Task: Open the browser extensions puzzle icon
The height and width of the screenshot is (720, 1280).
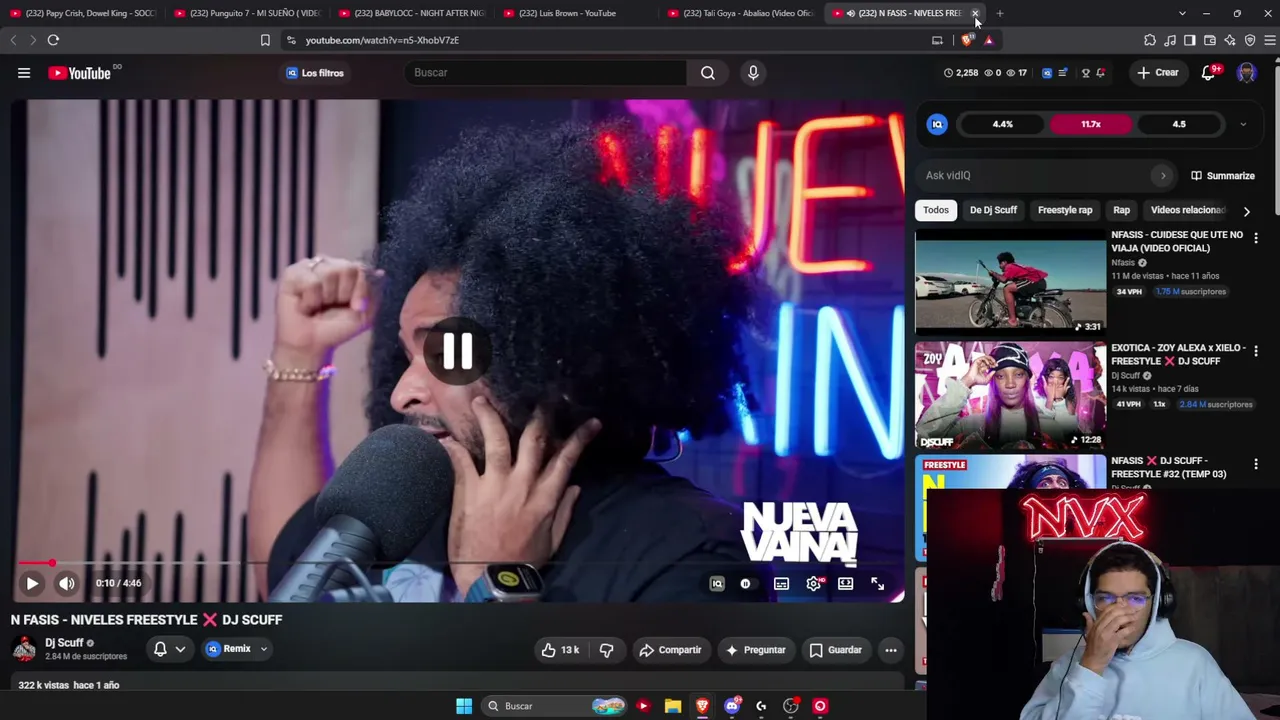Action: tap(1150, 40)
